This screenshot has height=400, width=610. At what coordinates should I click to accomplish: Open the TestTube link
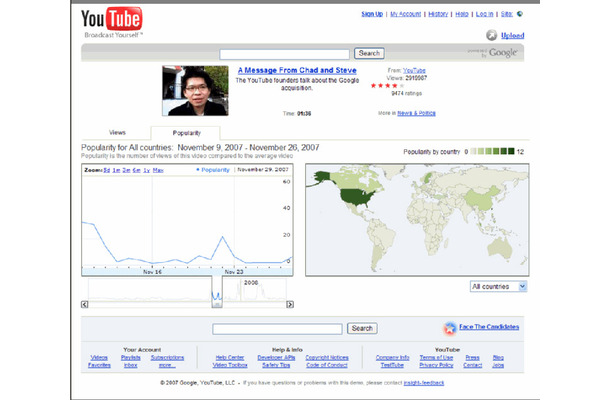coord(392,365)
